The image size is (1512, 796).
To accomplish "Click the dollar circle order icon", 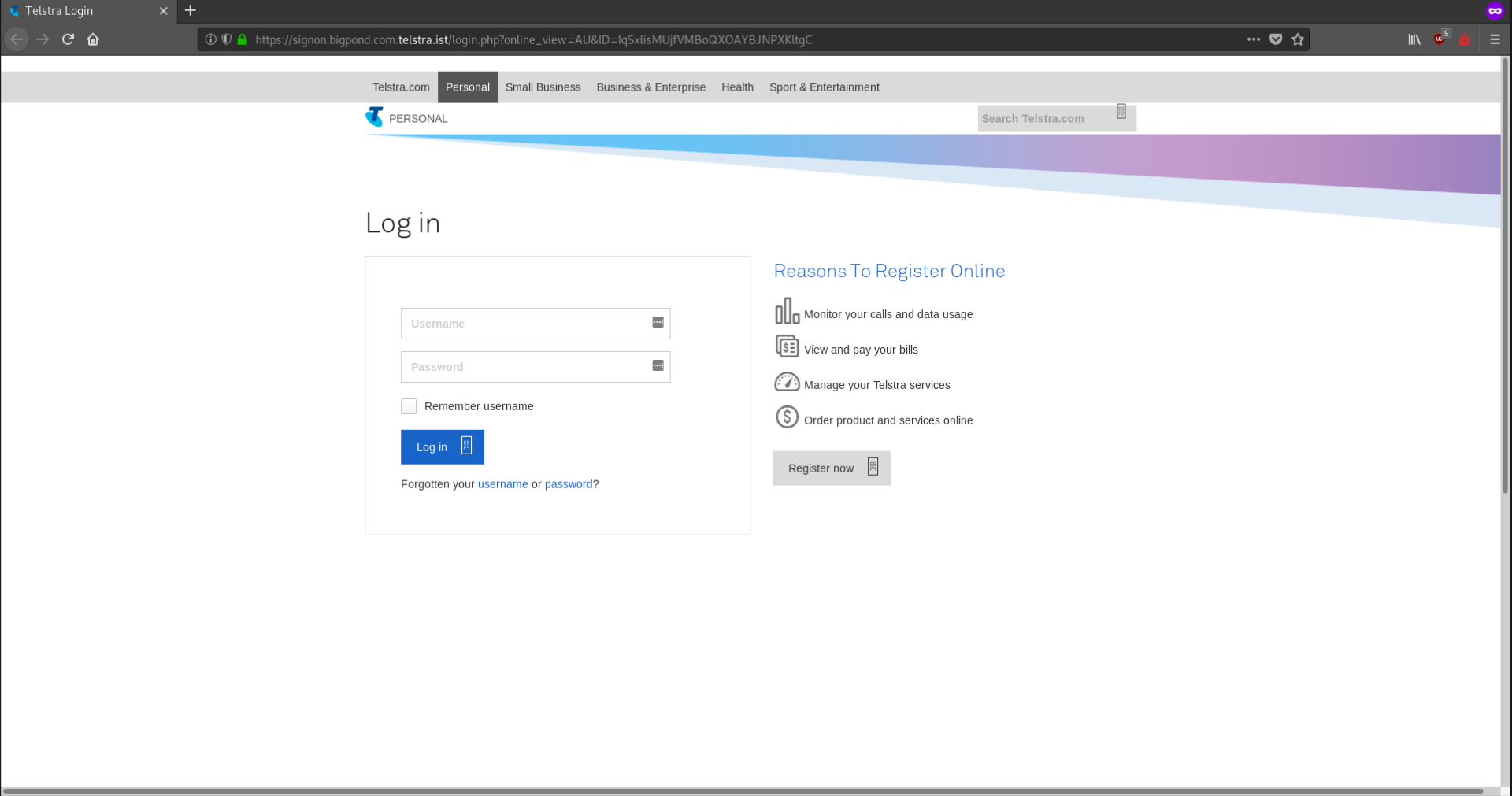I will tap(787, 417).
